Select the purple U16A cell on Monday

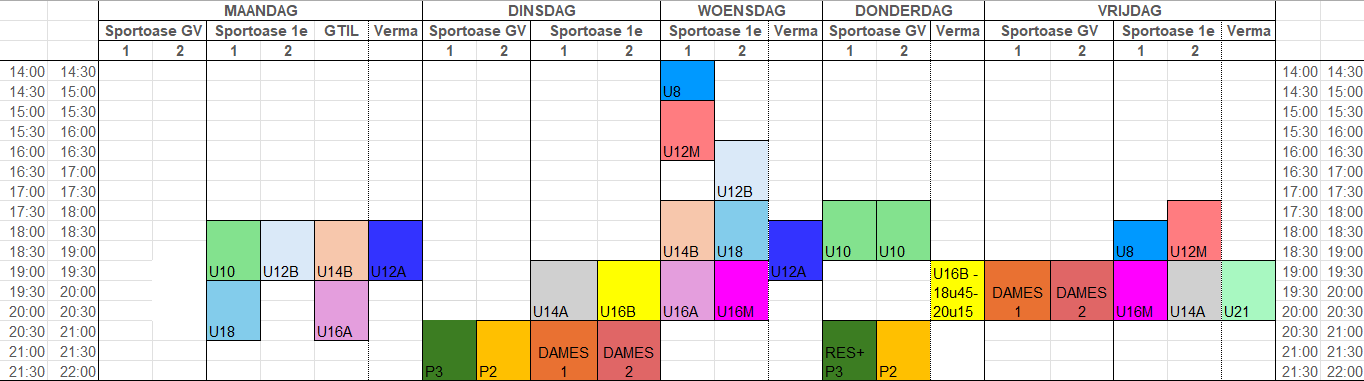(341, 311)
